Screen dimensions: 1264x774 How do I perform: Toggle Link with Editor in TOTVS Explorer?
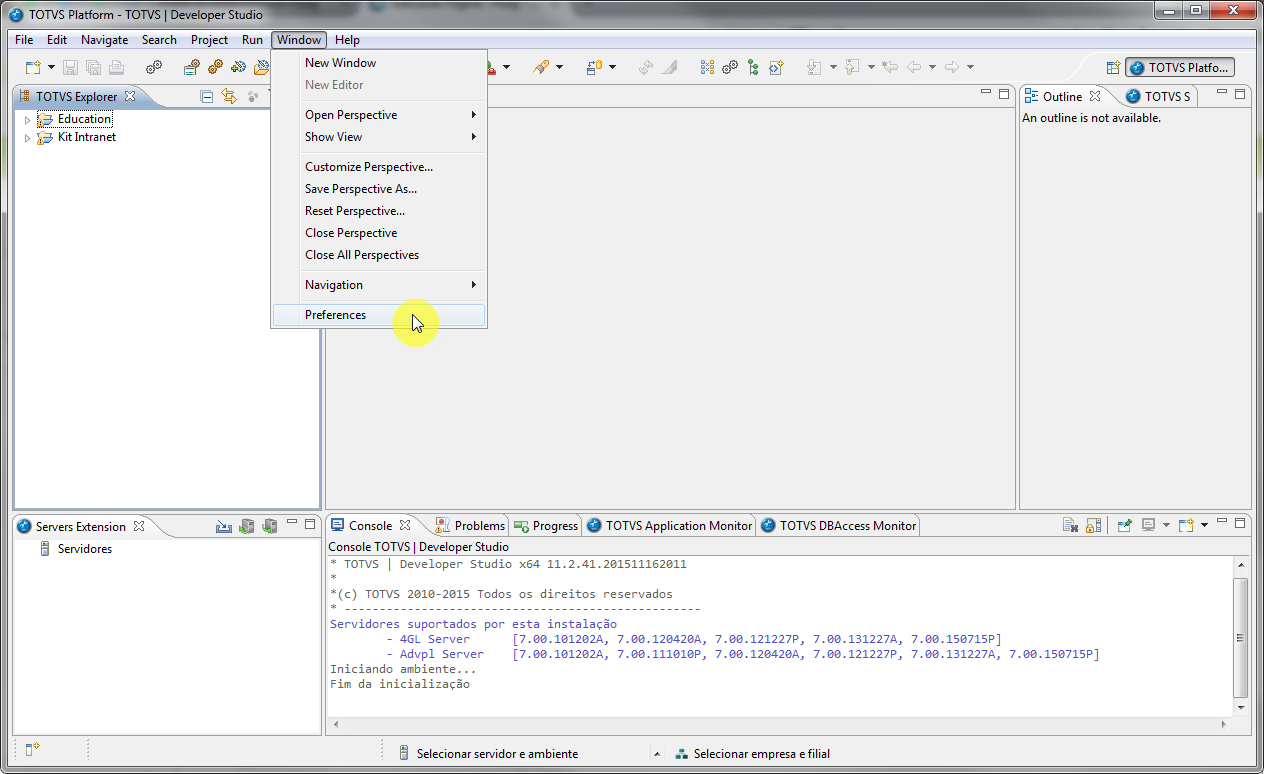(x=229, y=97)
